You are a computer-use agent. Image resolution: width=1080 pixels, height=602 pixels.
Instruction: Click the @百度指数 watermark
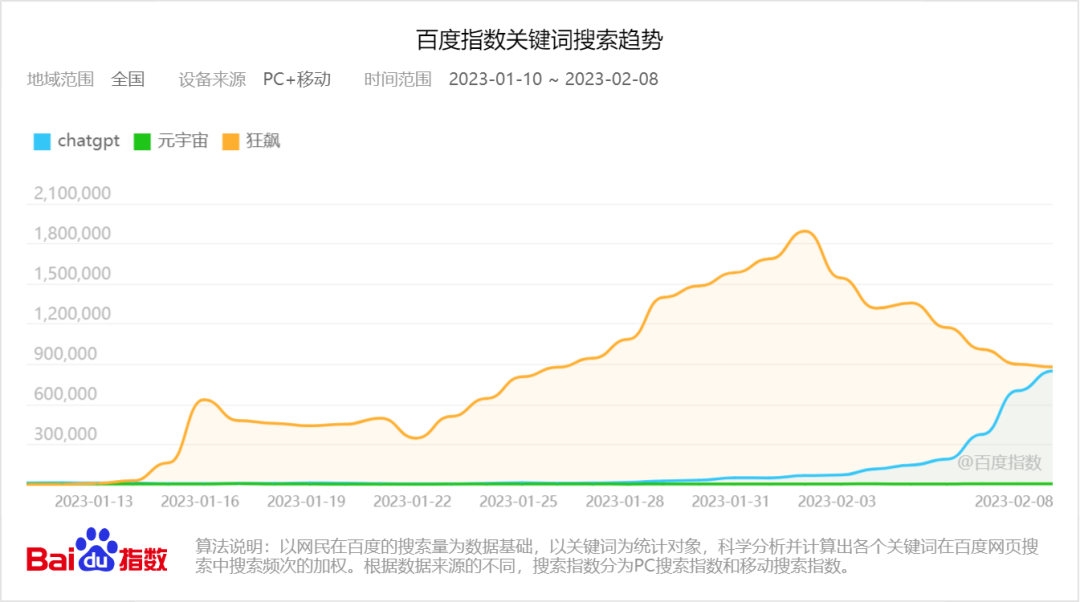click(x=998, y=463)
